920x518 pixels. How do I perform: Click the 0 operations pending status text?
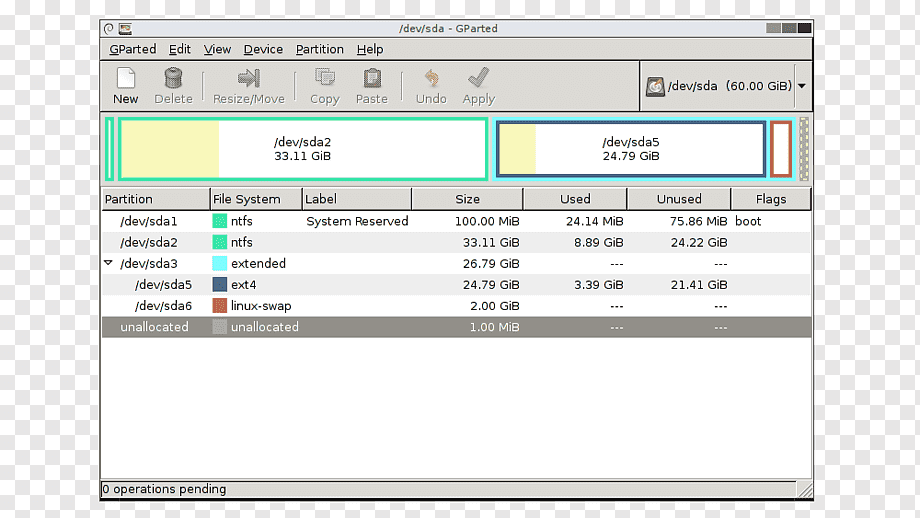point(164,489)
